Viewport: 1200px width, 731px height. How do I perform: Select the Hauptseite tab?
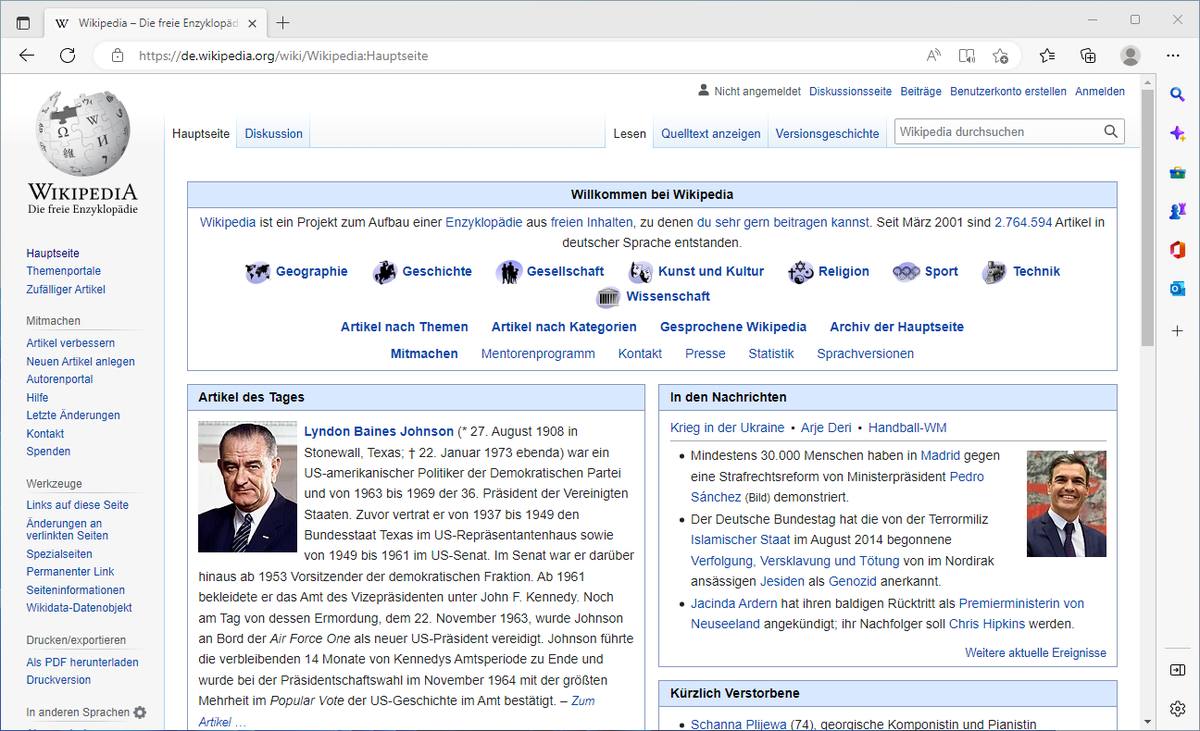click(201, 133)
